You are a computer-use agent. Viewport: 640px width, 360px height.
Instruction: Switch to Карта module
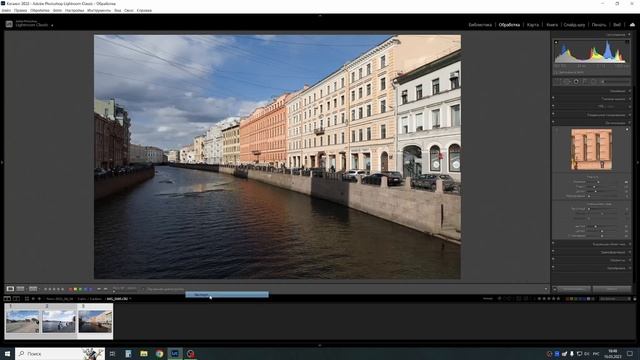[x=533, y=25]
